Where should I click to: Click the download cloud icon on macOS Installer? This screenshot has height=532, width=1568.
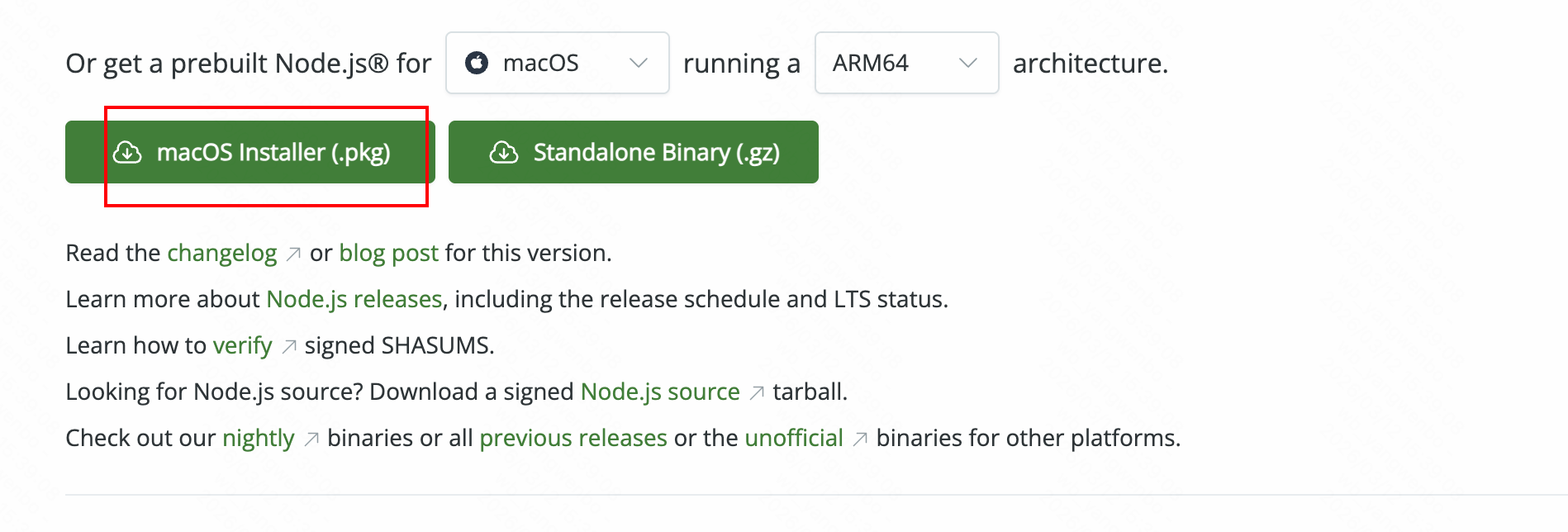[127, 152]
